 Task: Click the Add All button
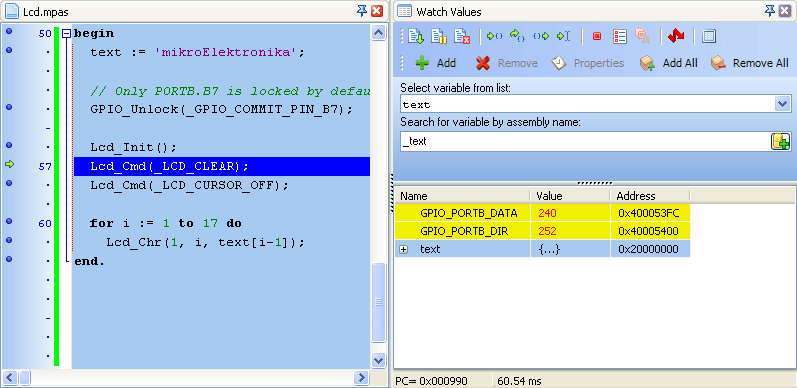click(668, 63)
